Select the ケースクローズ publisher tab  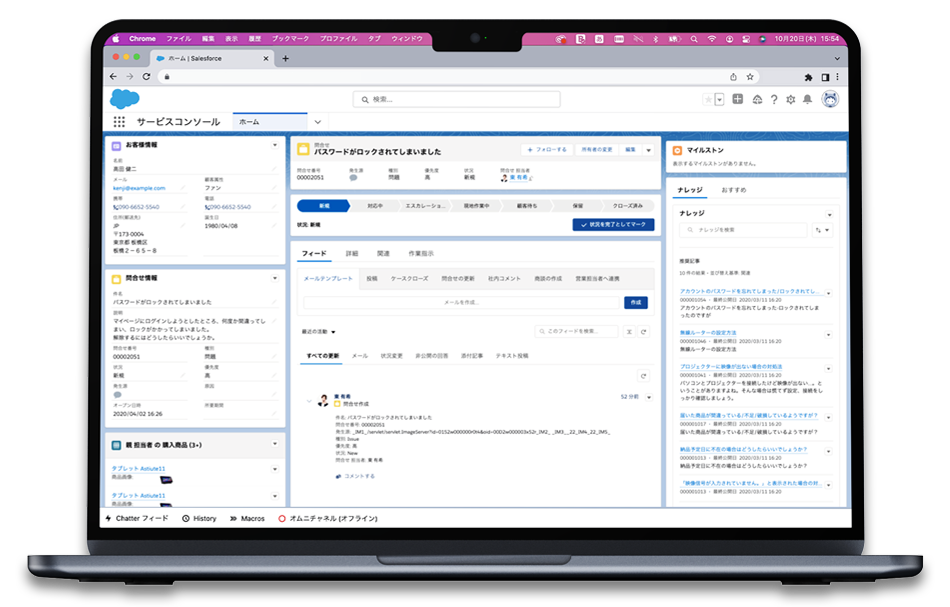coord(409,279)
